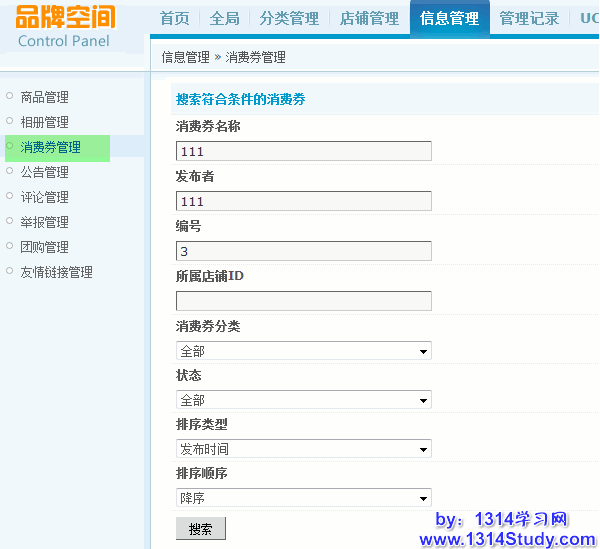
Task: Select the 信息管理 tab
Action: 449,18
